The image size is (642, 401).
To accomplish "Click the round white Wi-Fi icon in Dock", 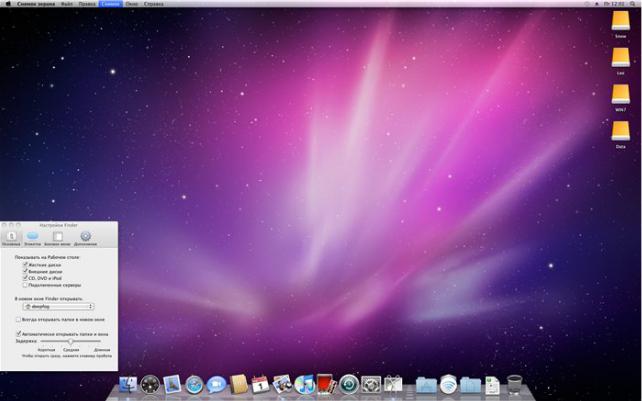I will pyautogui.click(x=448, y=385).
